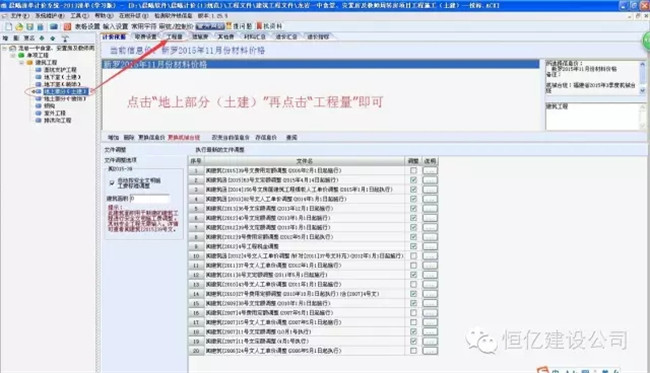This screenshot has width=650, height=373.
Task: Click the Save toolbar icon
Action: pos(30,27)
